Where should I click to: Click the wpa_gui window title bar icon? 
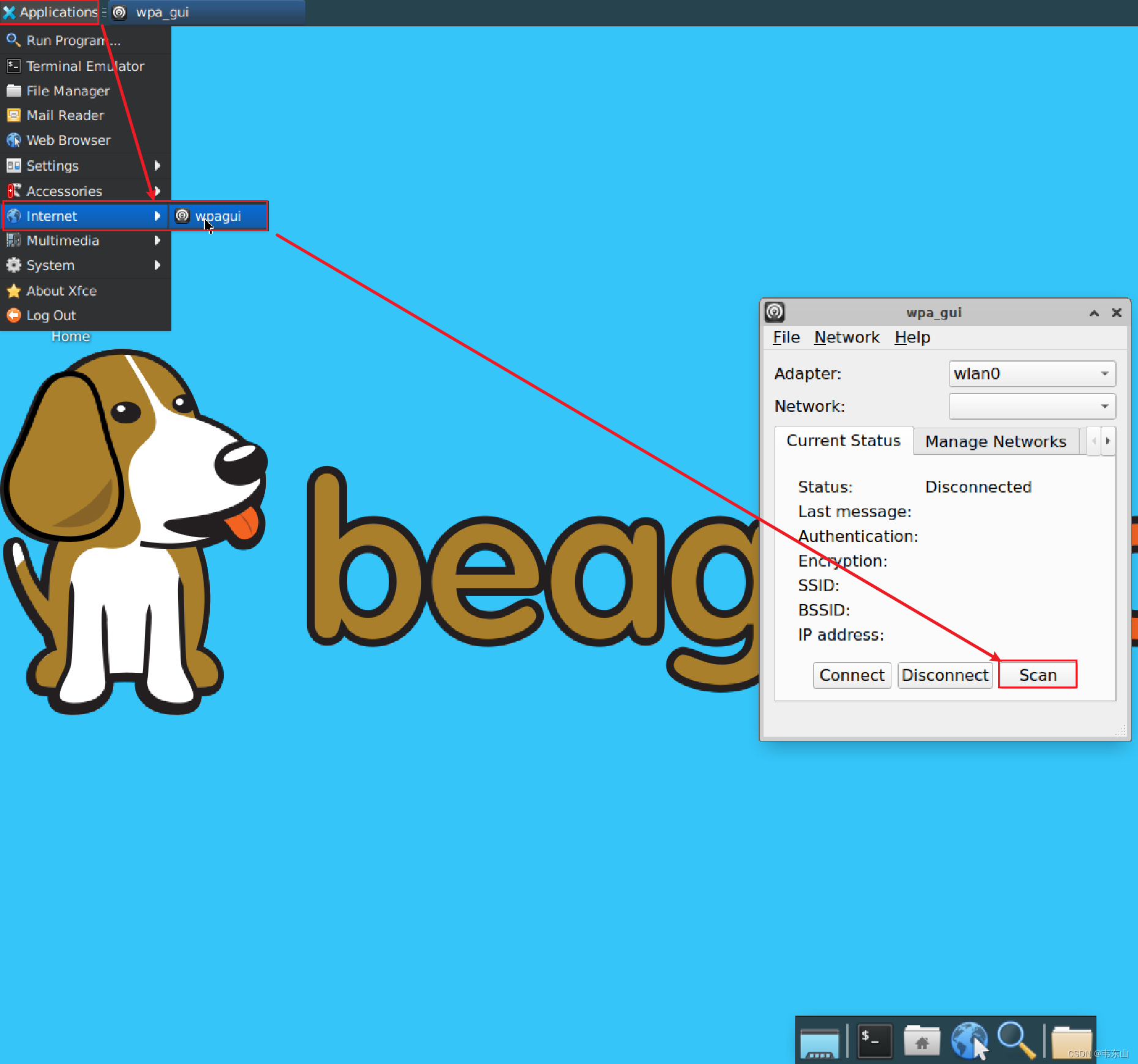click(x=775, y=312)
